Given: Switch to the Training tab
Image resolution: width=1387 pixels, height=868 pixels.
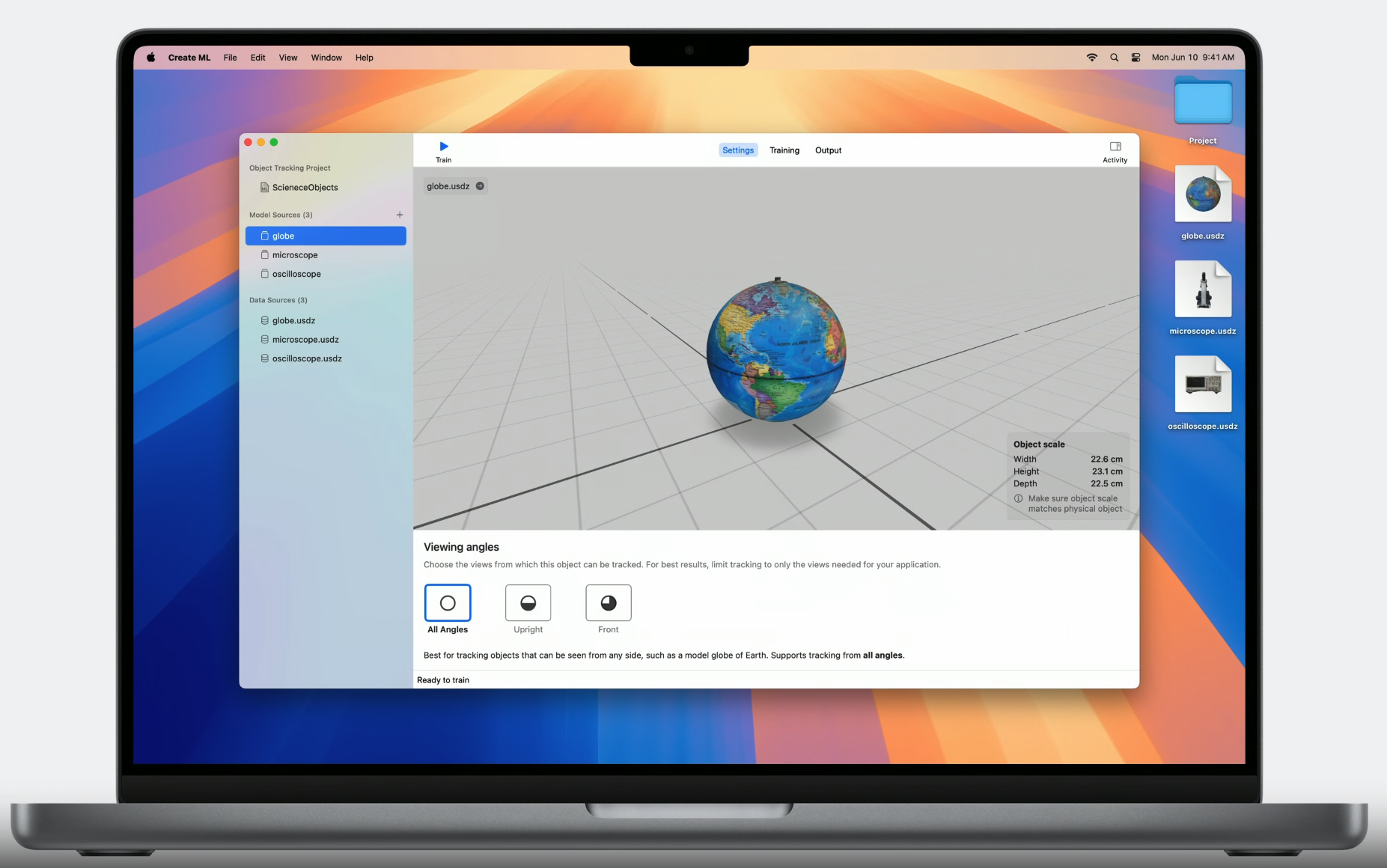Looking at the screenshot, I should (784, 150).
